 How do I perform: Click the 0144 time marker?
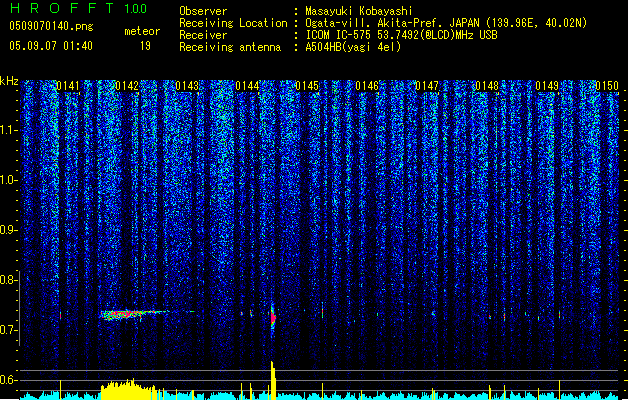(x=247, y=86)
